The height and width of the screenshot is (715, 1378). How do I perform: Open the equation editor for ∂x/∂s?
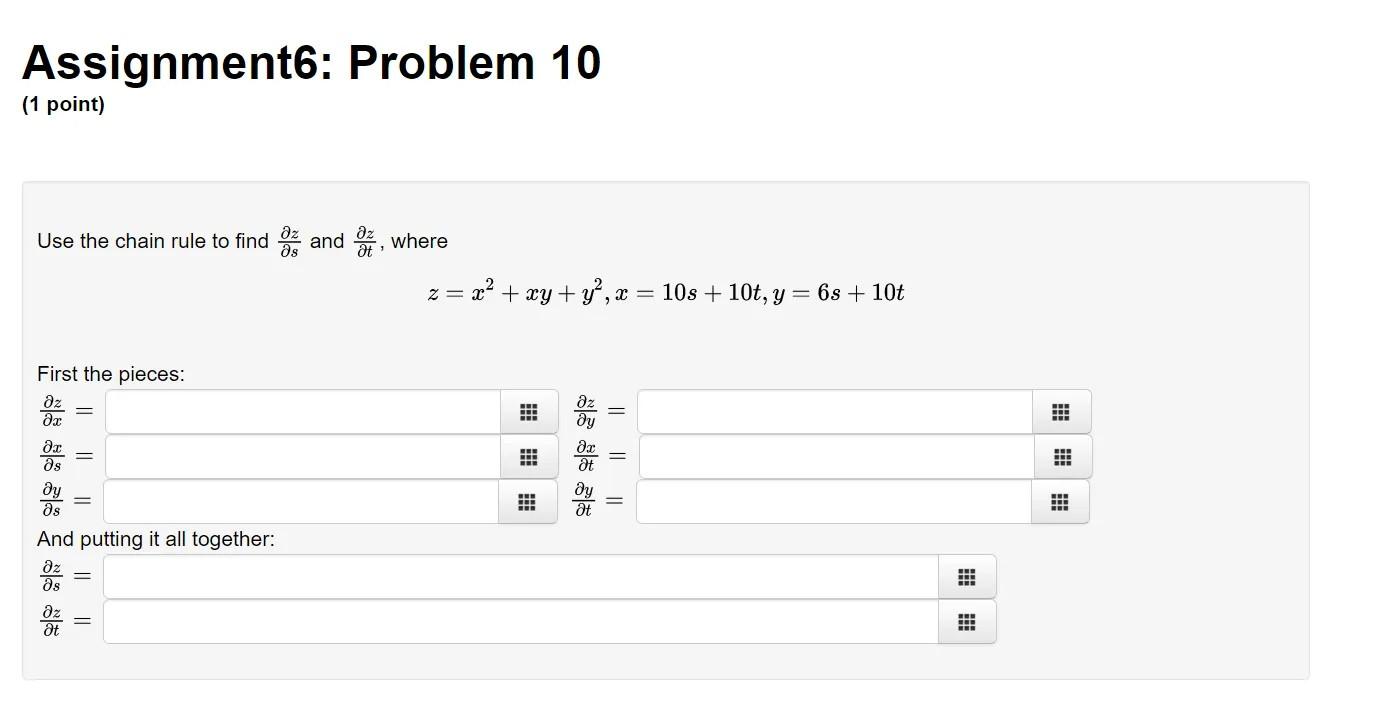(528, 456)
